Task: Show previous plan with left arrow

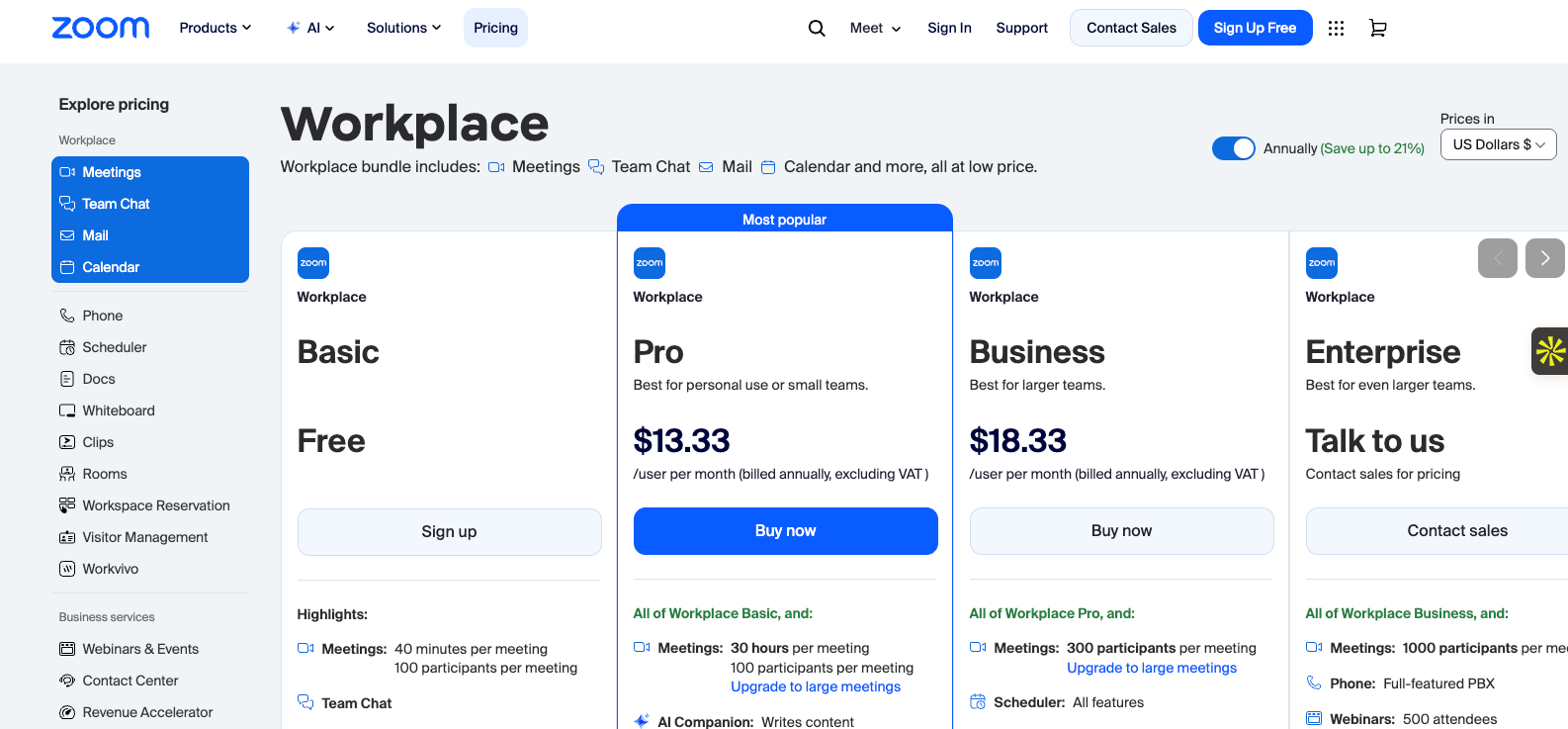Action: click(x=1498, y=258)
